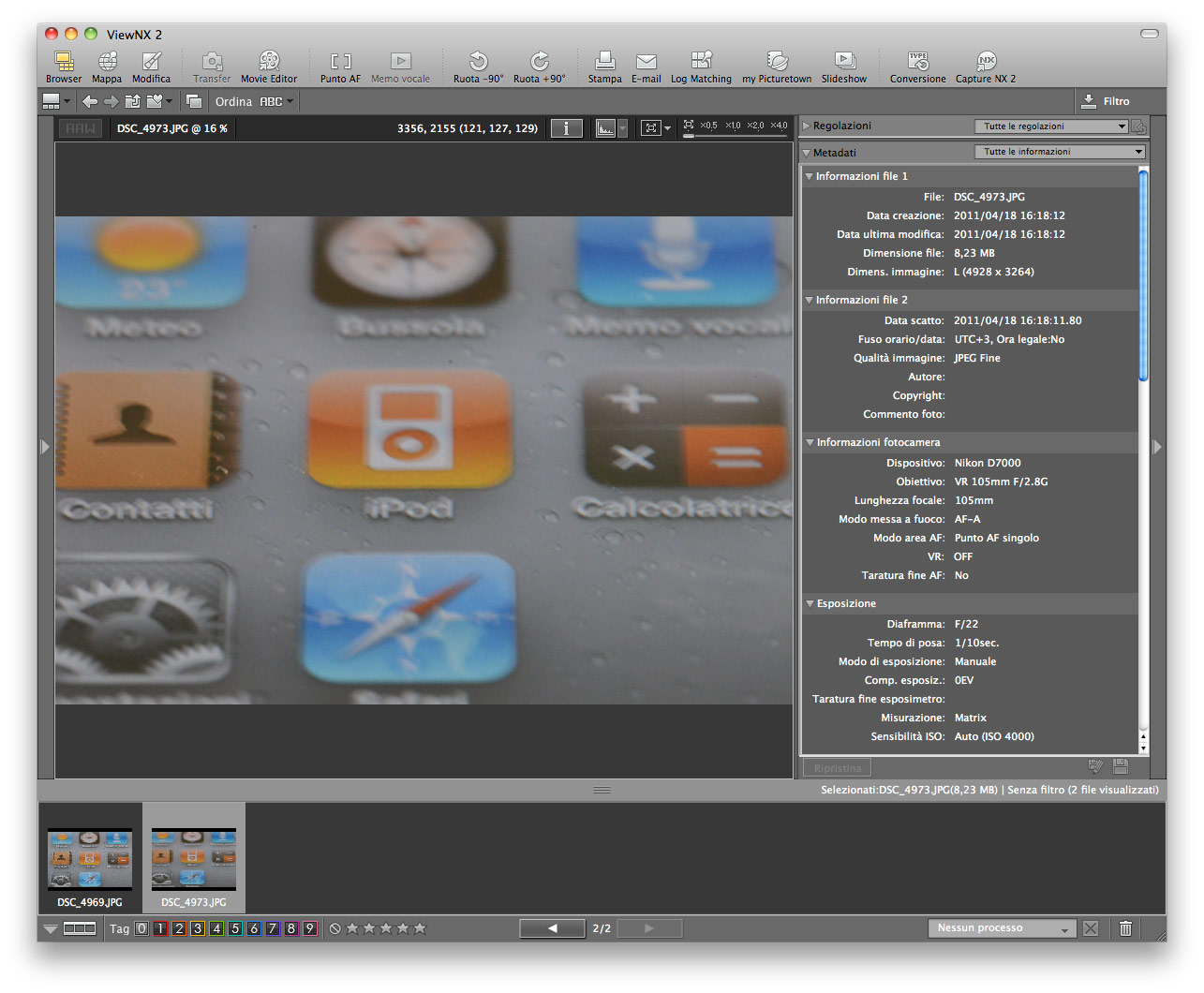Apply red tag label 1
The width and height of the screenshot is (1204, 993).
(160, 928)
